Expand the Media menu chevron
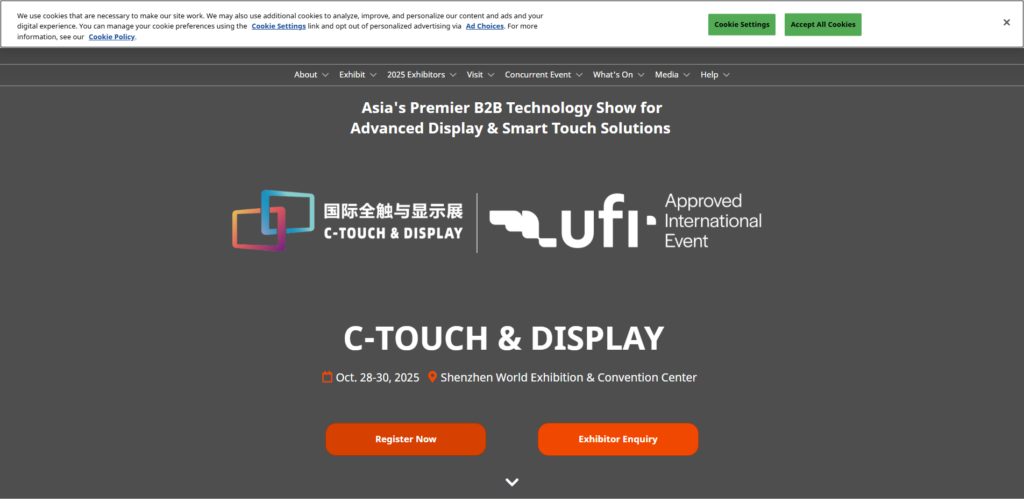This screenshot has height=502, width=1024. click(x=686, y=75)
